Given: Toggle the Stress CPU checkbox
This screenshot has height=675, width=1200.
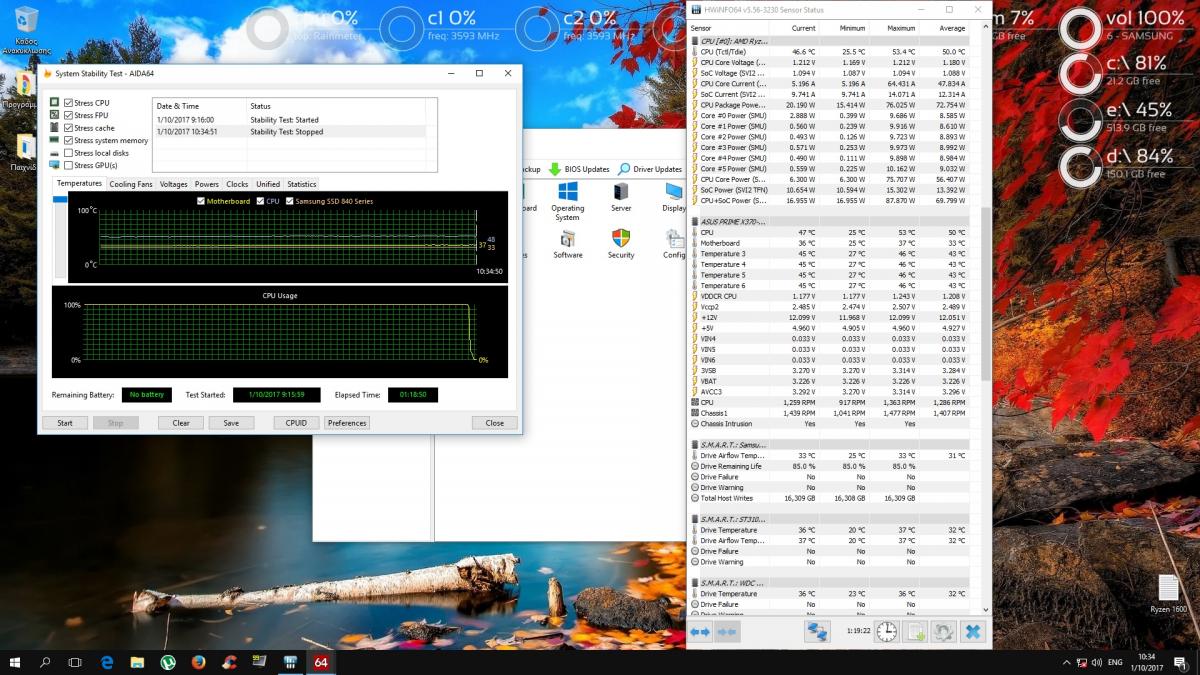Looking at the screenshot, I should tap(68, 103).
